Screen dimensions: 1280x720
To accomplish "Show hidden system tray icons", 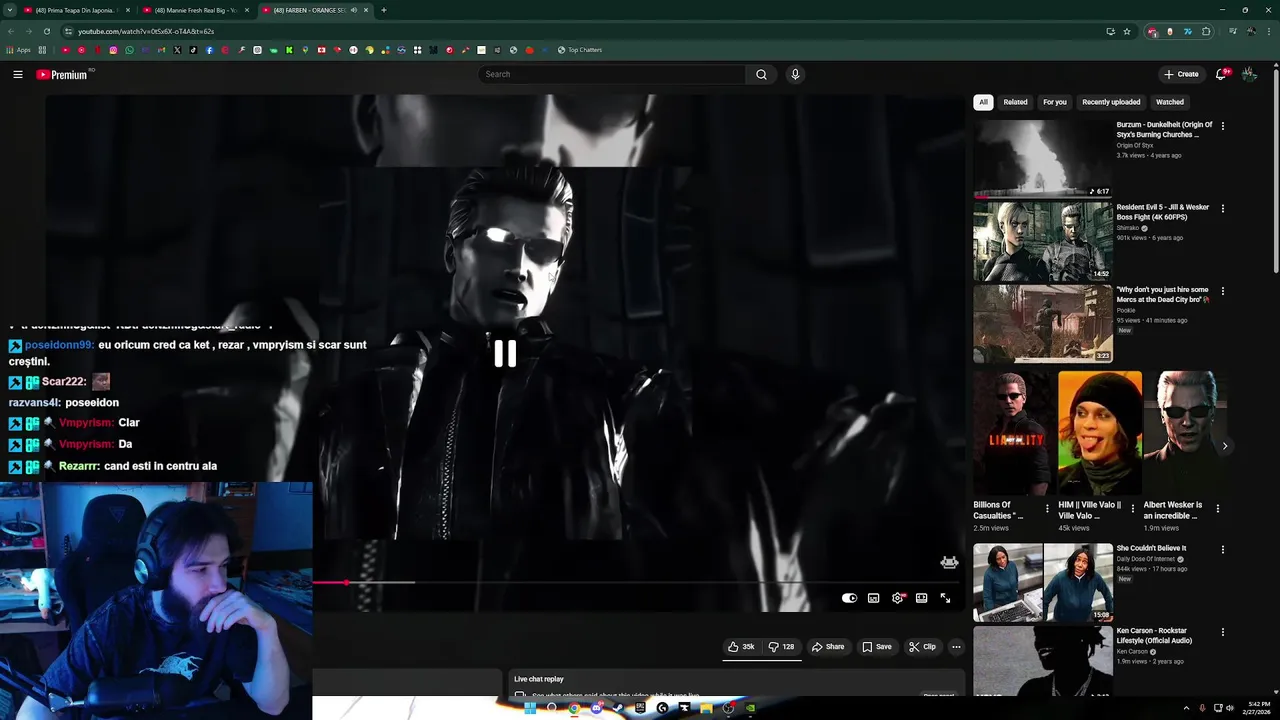I will (x=1186, y=708).
